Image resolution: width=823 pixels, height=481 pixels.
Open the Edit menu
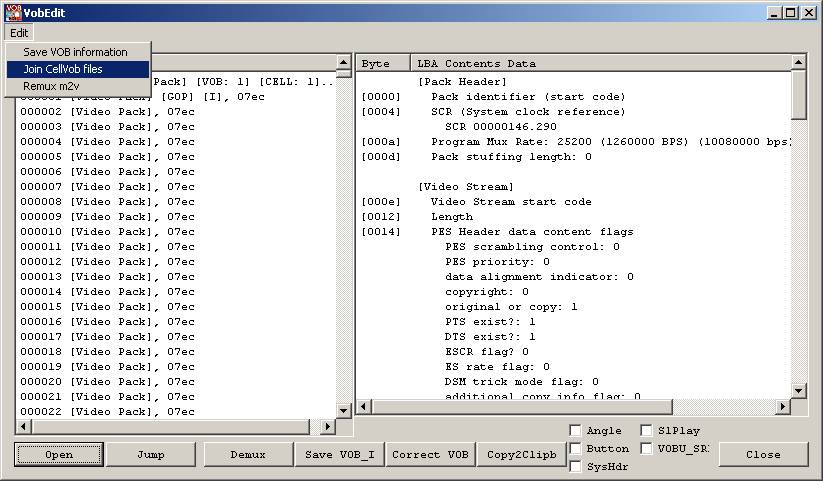click(19, 33)
